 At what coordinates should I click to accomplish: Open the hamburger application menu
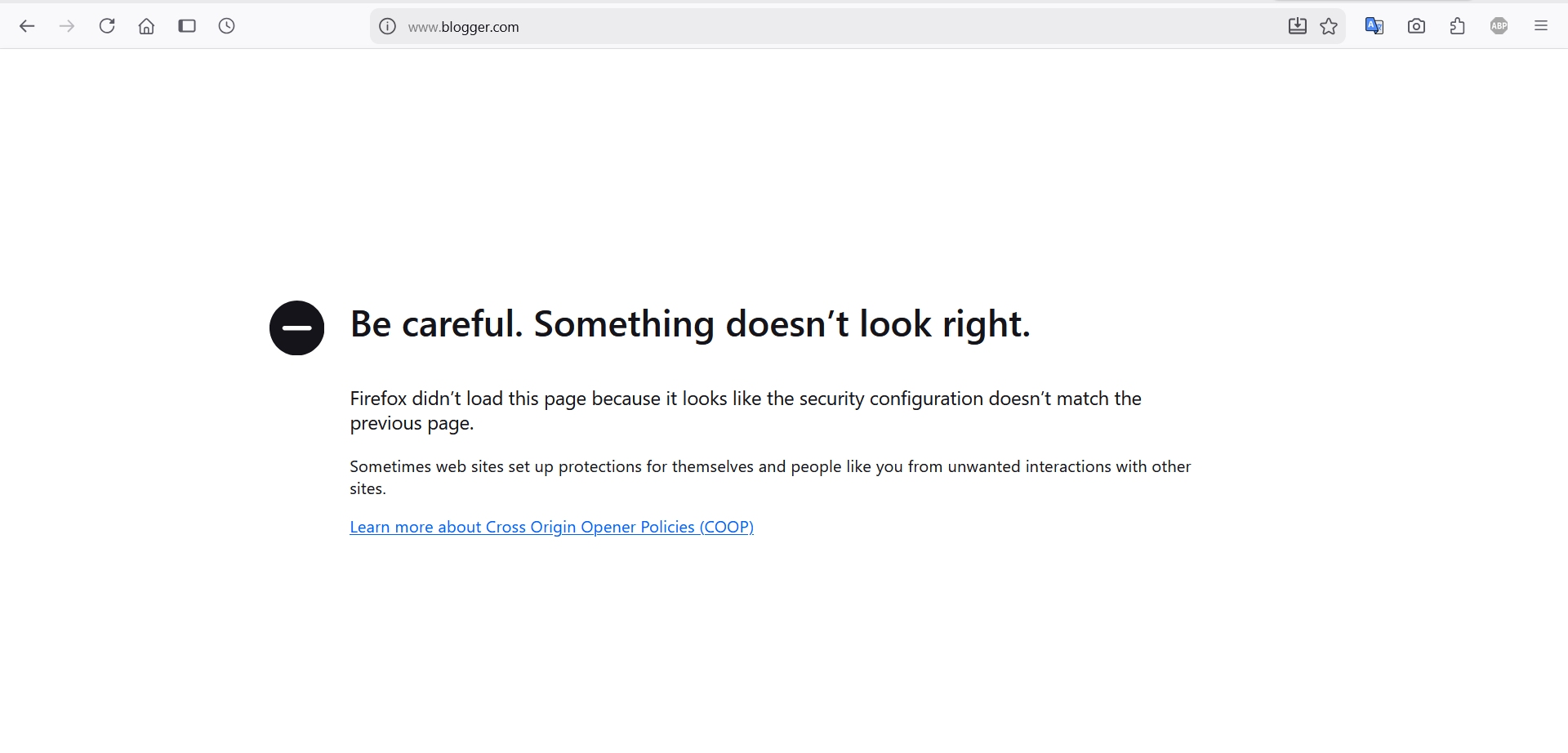(1541, 26)
